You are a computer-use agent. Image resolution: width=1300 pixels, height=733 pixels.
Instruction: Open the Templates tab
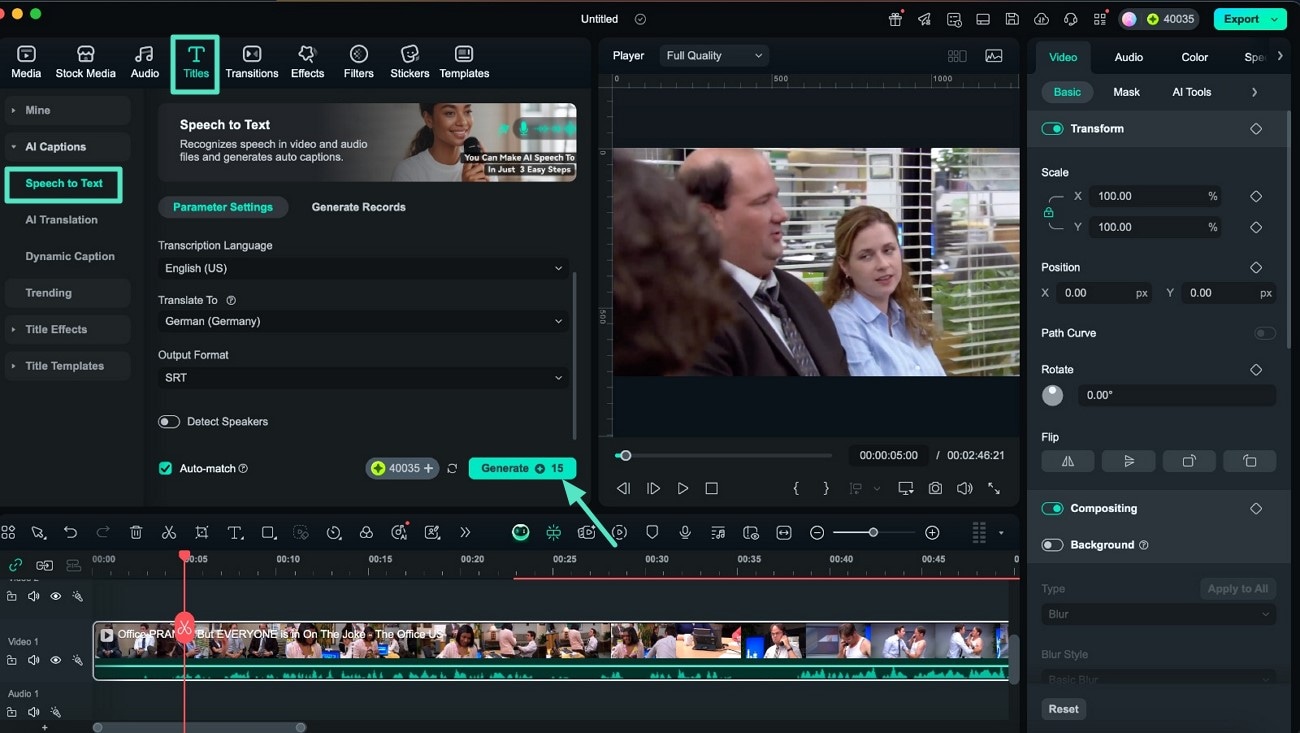(x=464, y=62)
